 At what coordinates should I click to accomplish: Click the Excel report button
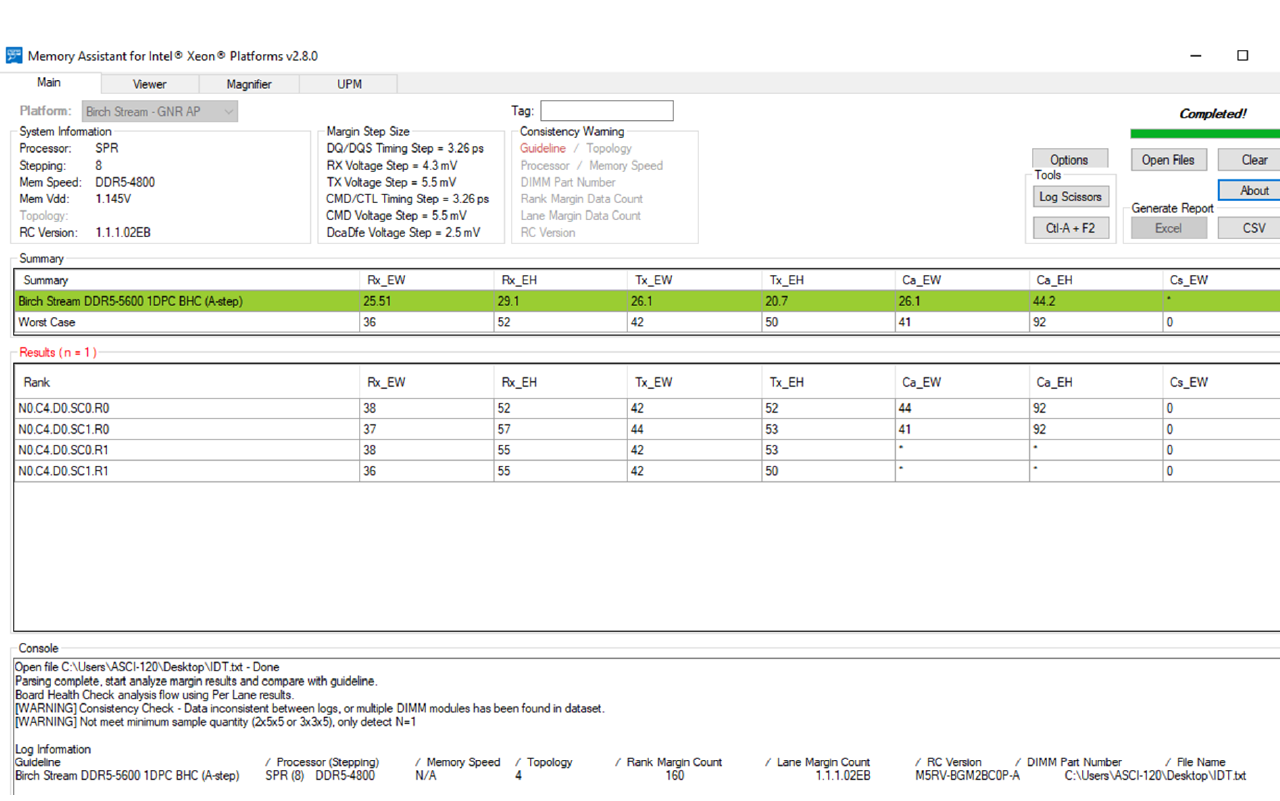pyautogui.click(x=1168, y=228)
